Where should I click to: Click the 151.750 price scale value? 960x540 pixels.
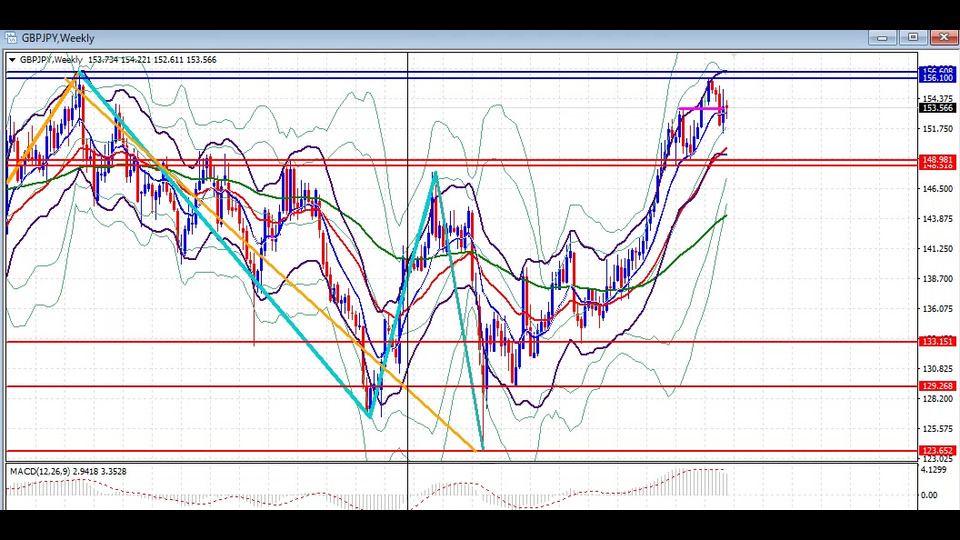pyautogui.click(x=937, y=129)
